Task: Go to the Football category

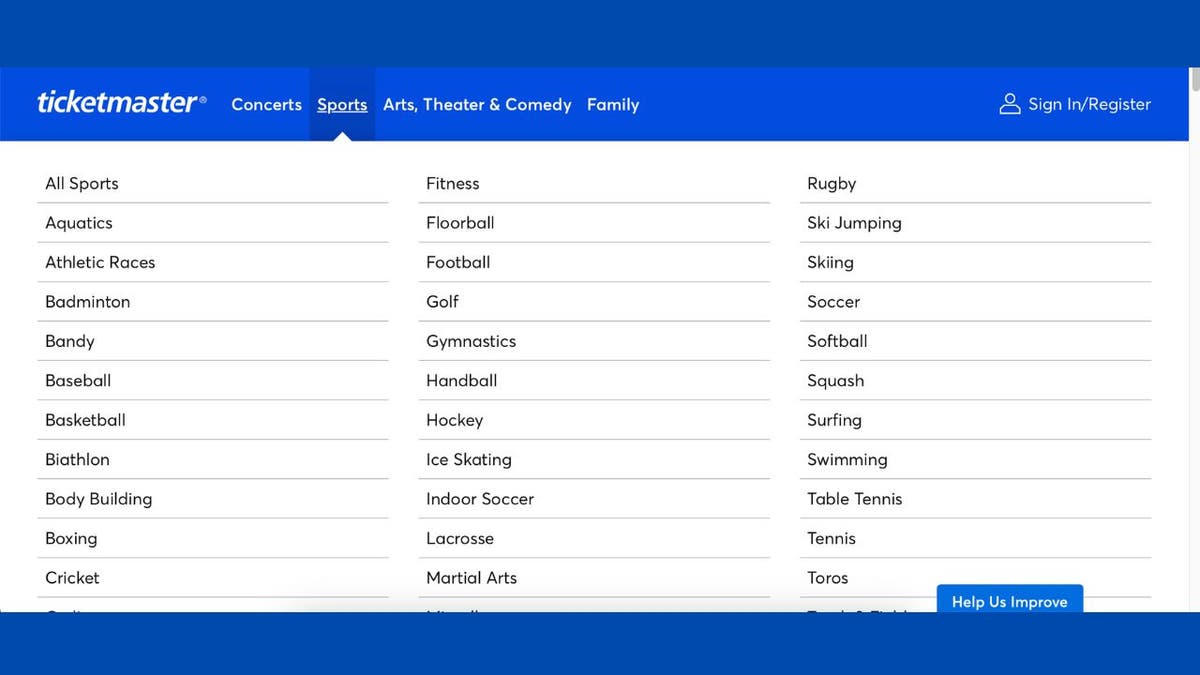Action: 458,262
